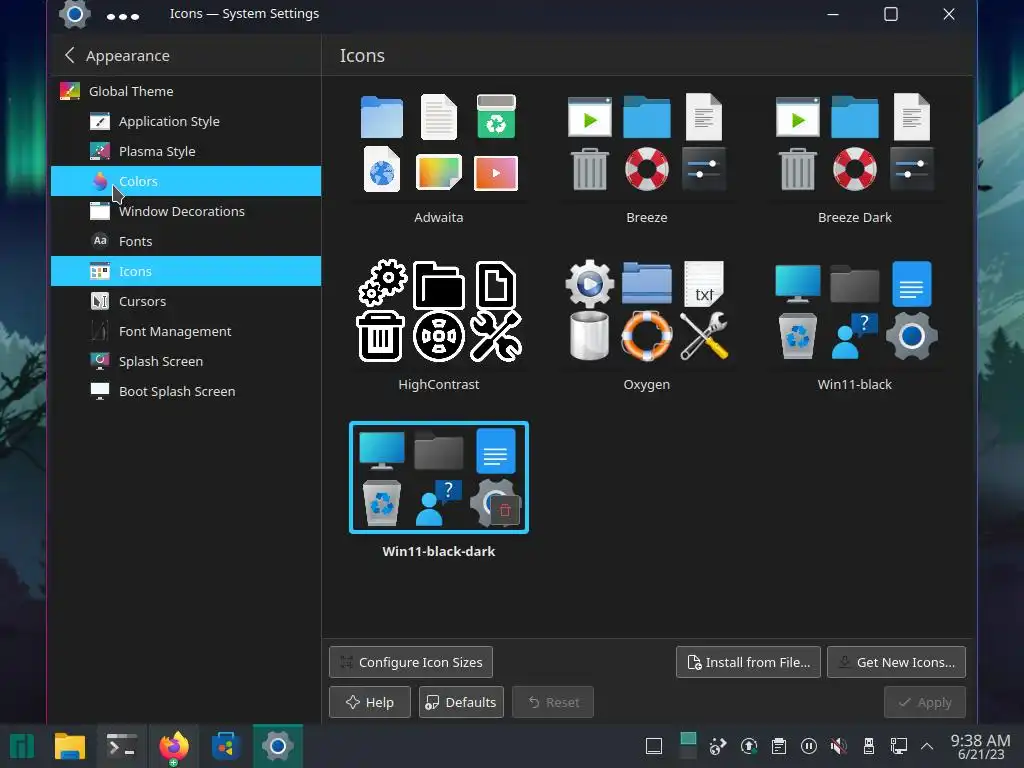1024x768 pixels.
Task: Click the Apply button
Action: [925, 702]
